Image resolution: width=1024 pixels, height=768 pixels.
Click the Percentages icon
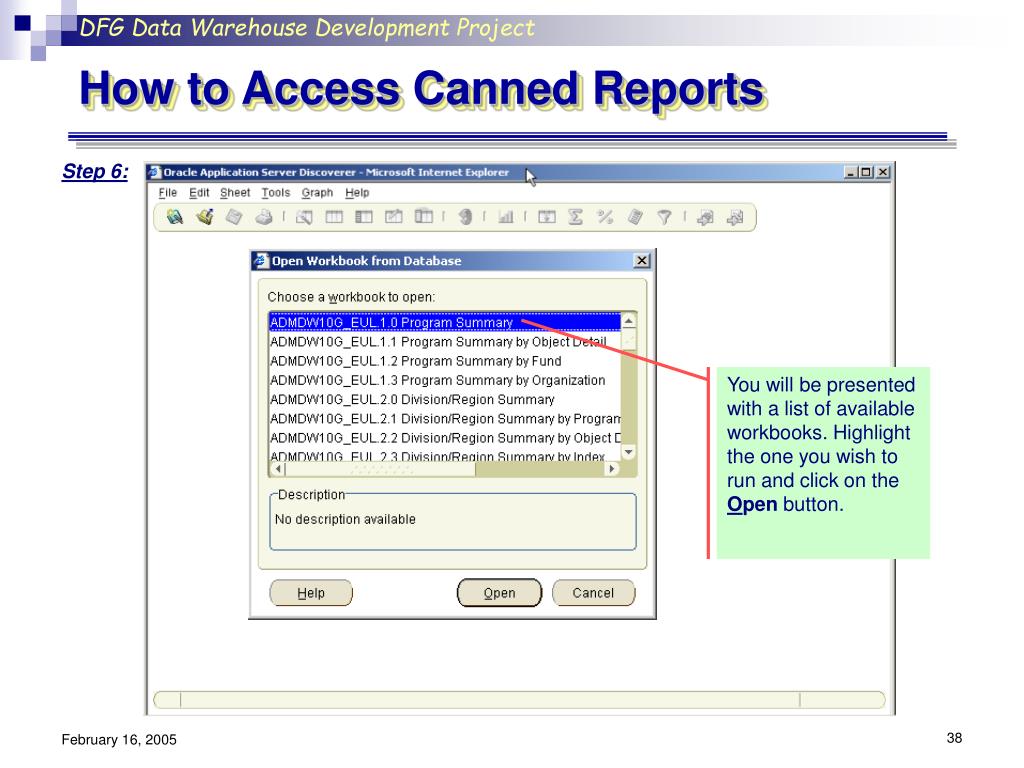(605, 217)
